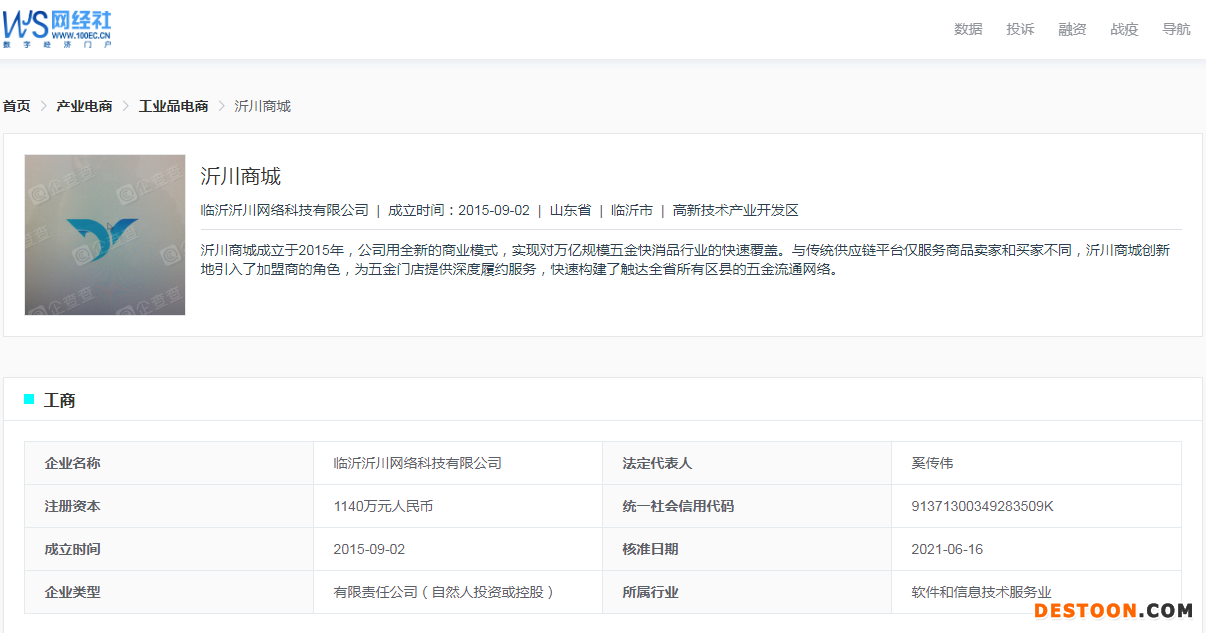Go to the 投诉 section

tap(1020, 29)
